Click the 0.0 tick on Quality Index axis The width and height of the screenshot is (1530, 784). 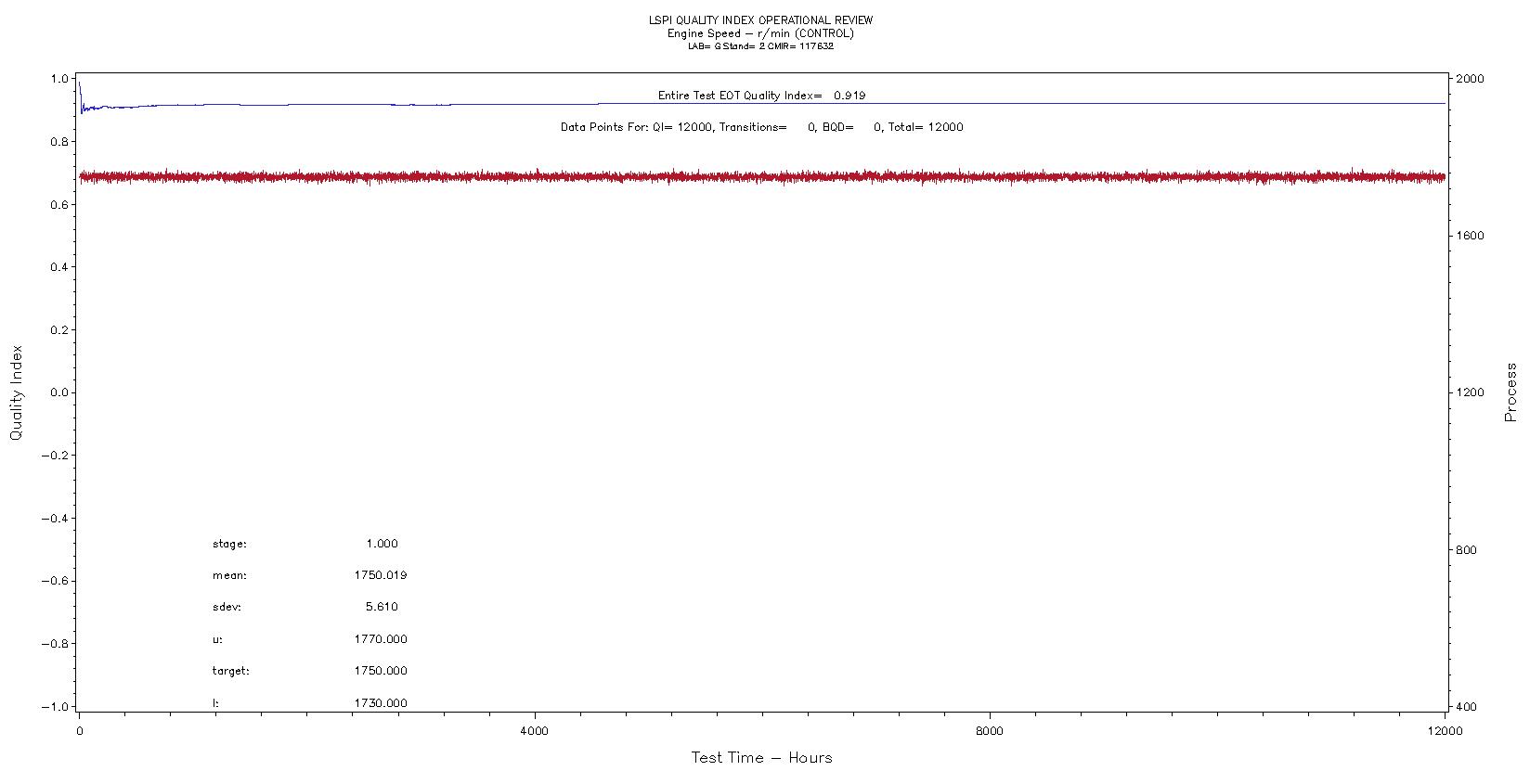pos(58,392)
